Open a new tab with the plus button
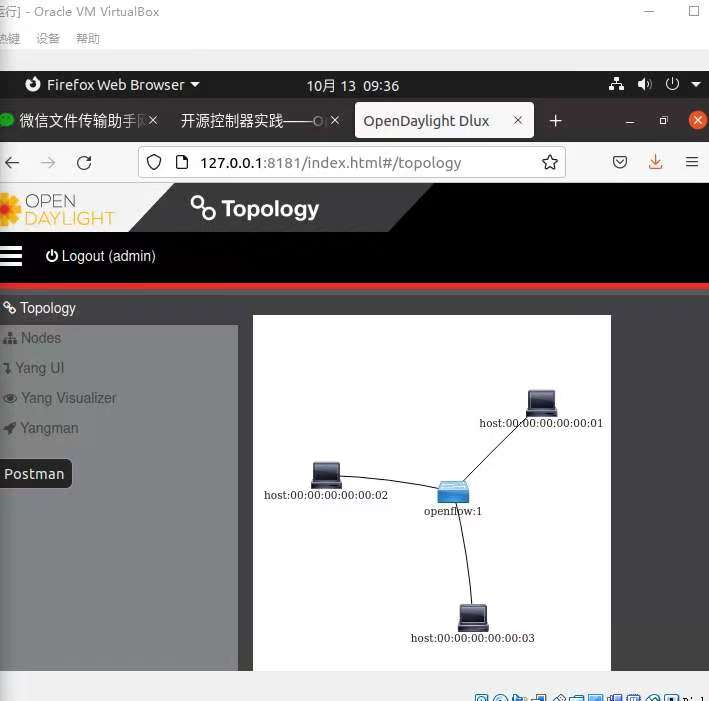 [x=556, y=121]
